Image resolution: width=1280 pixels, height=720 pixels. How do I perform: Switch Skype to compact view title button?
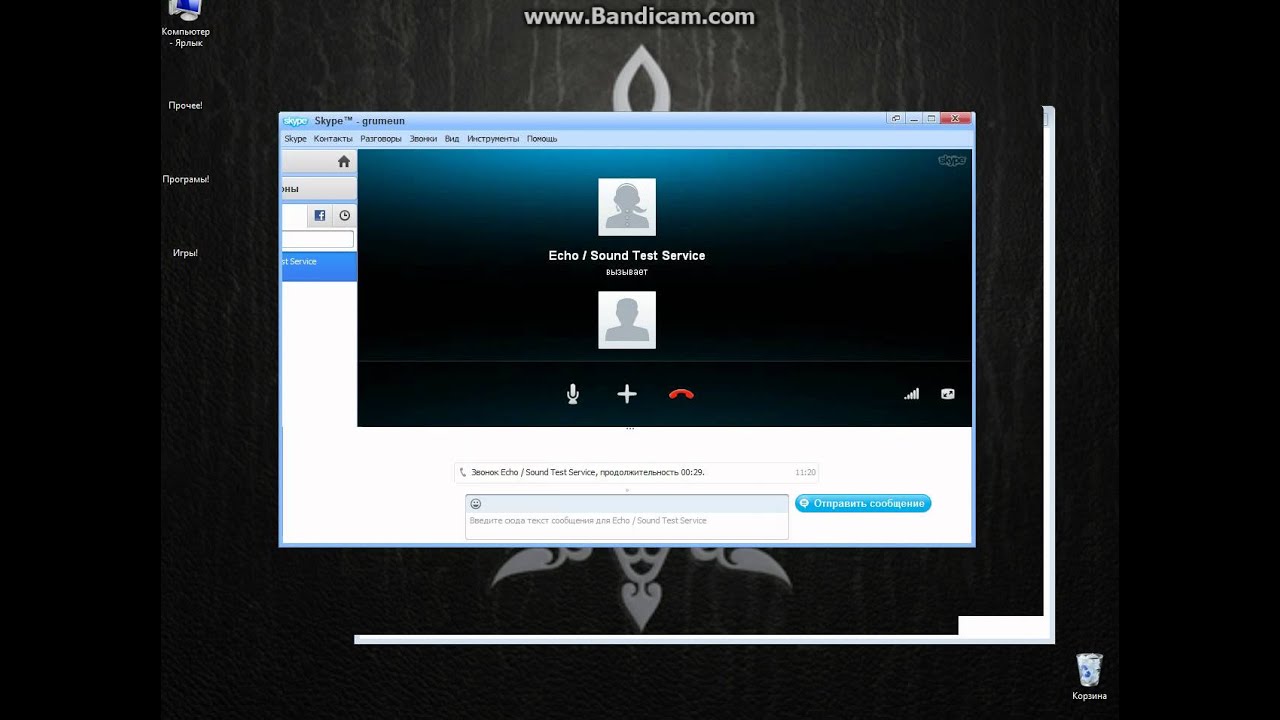(x=896, y=118)
